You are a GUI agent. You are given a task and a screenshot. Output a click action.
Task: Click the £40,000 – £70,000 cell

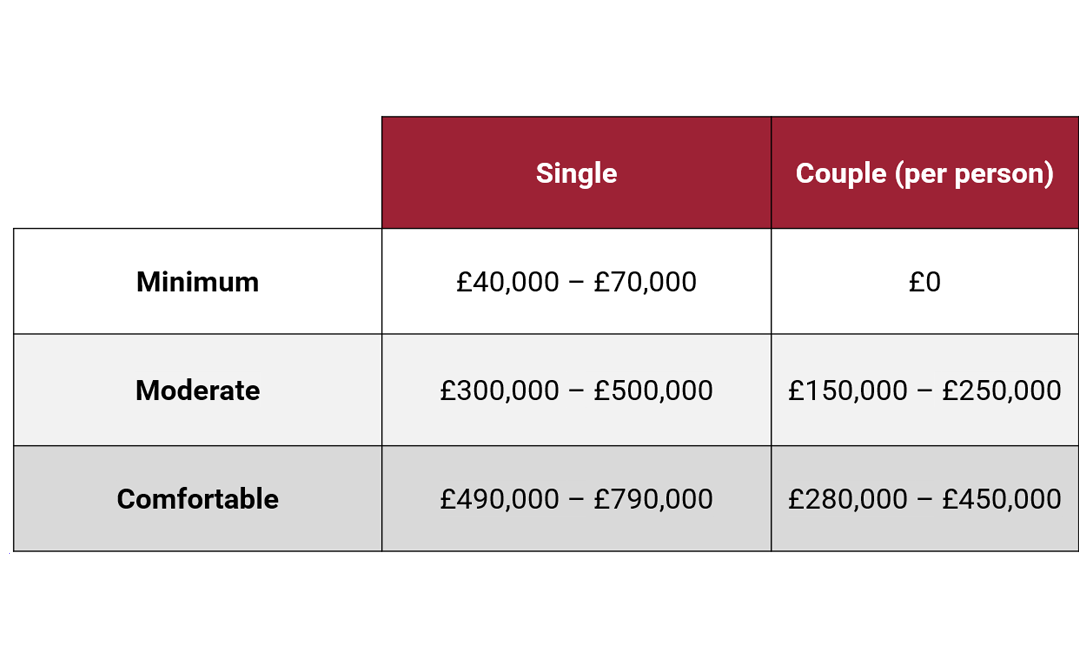click(576, 281)
